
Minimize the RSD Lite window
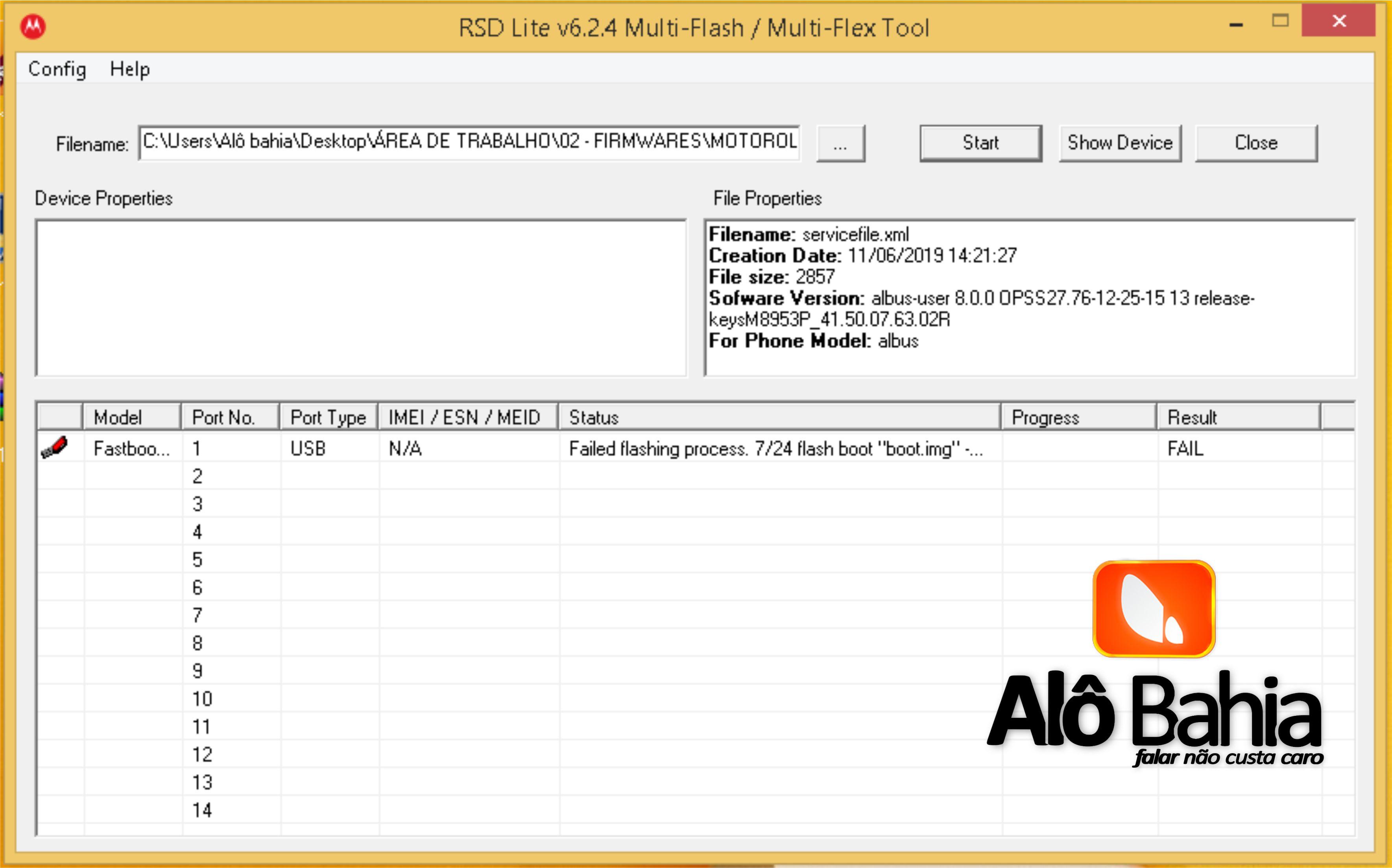pos(1236,25)
